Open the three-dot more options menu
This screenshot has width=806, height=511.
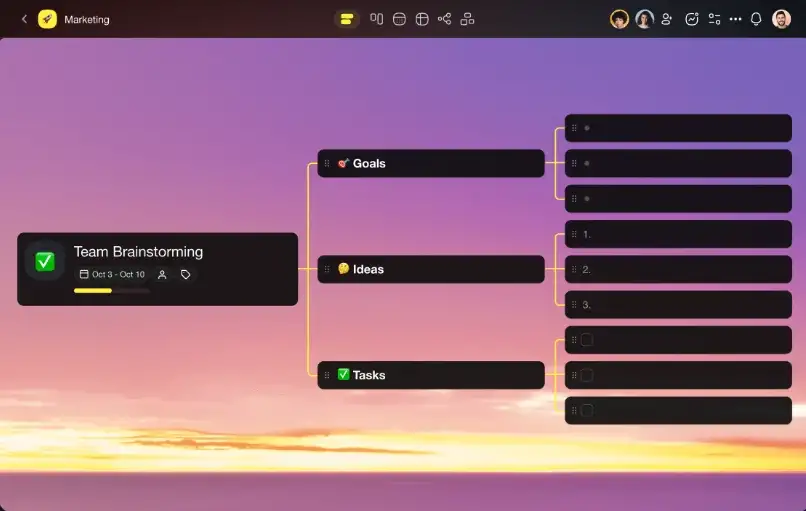coord(736,19)
